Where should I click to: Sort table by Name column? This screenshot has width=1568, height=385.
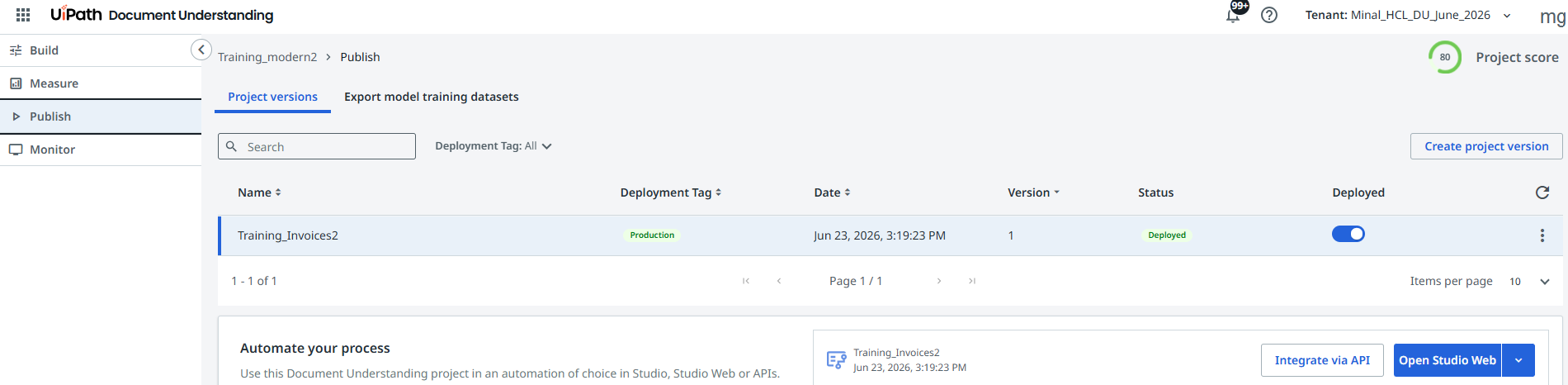[x=259, y=192]
